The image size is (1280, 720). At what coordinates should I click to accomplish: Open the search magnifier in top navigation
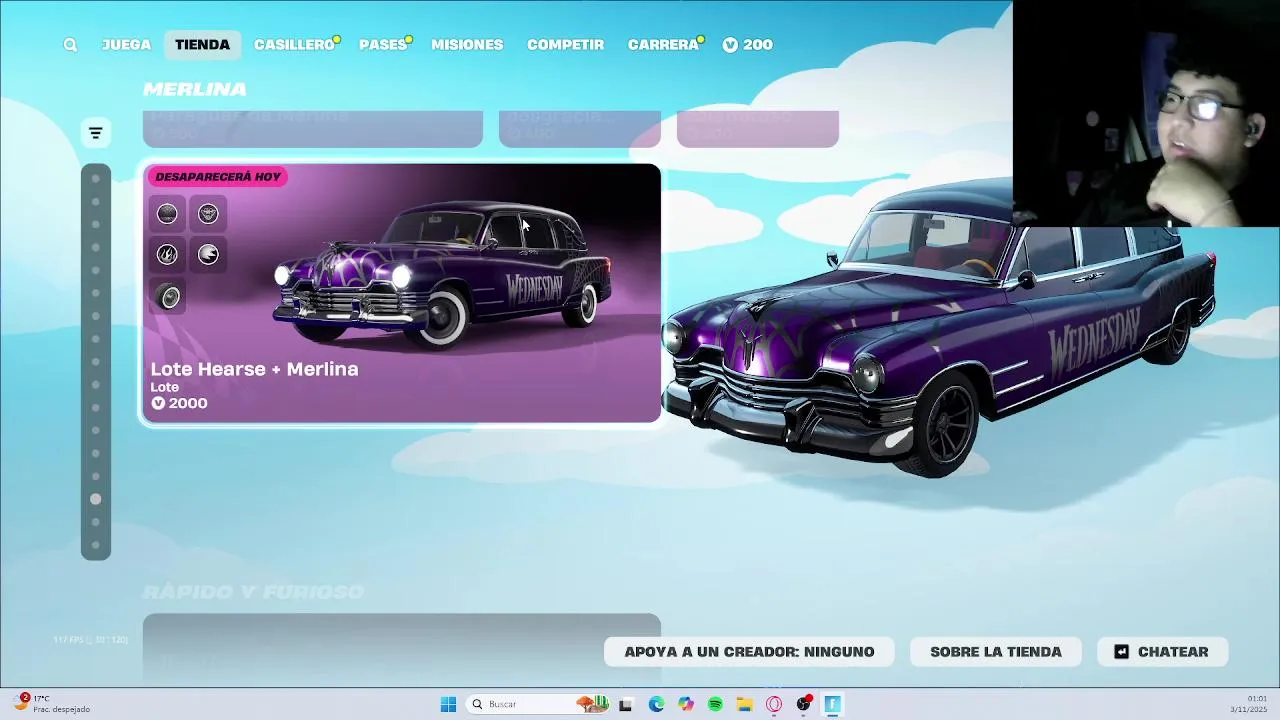(70, 45)
